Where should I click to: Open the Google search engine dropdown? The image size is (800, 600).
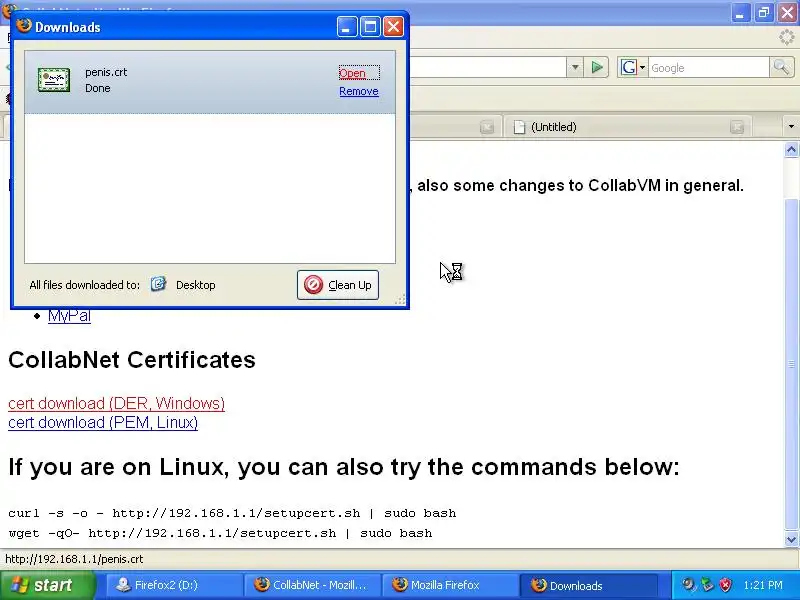[633, 67]
